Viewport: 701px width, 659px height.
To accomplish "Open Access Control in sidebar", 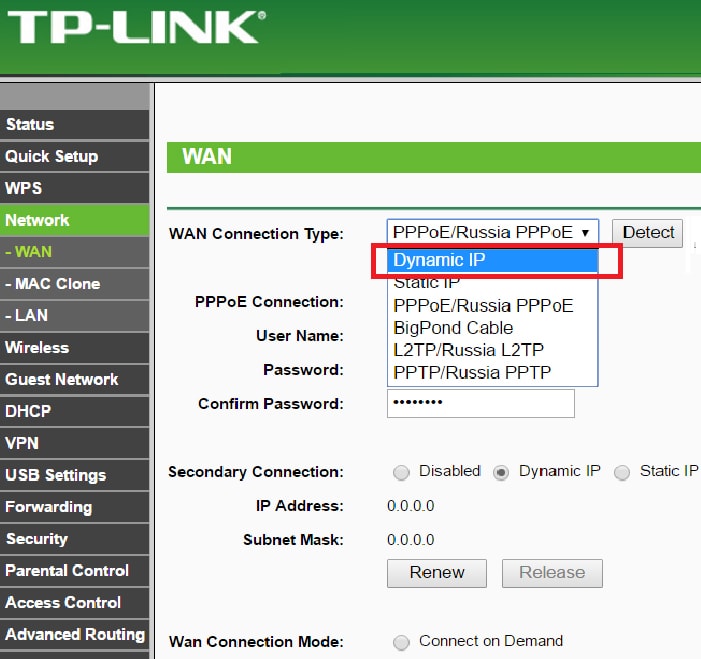I will click(x=74, y=603).
